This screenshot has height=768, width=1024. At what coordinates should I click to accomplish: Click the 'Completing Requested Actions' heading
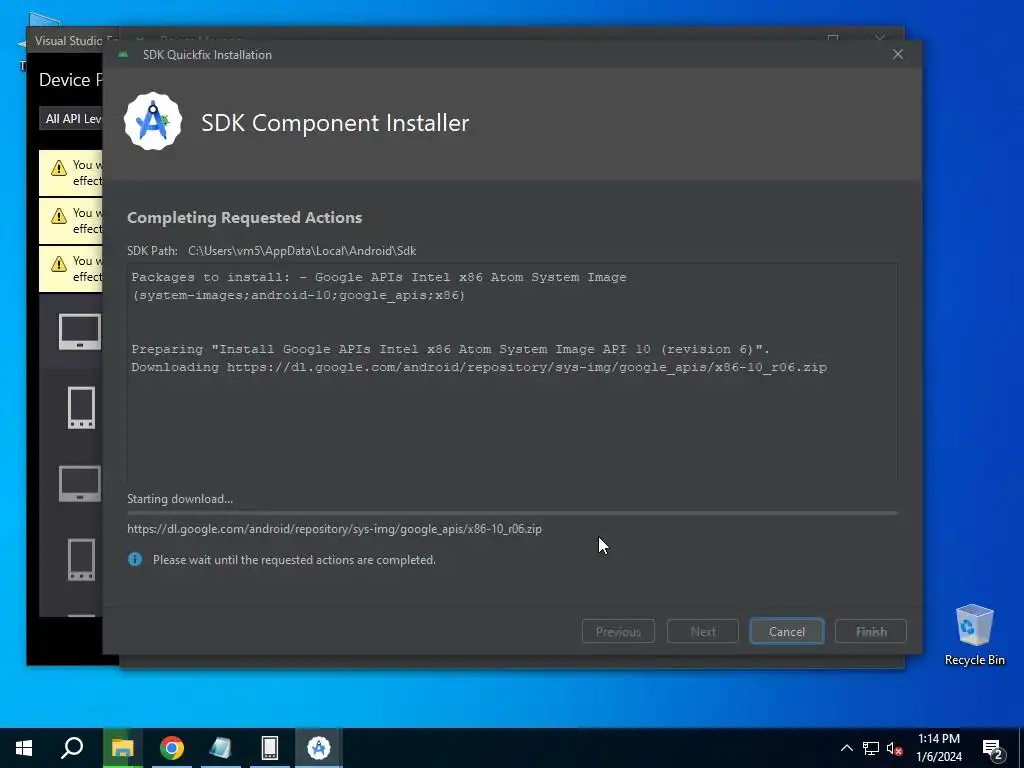[x=244, y=217]
